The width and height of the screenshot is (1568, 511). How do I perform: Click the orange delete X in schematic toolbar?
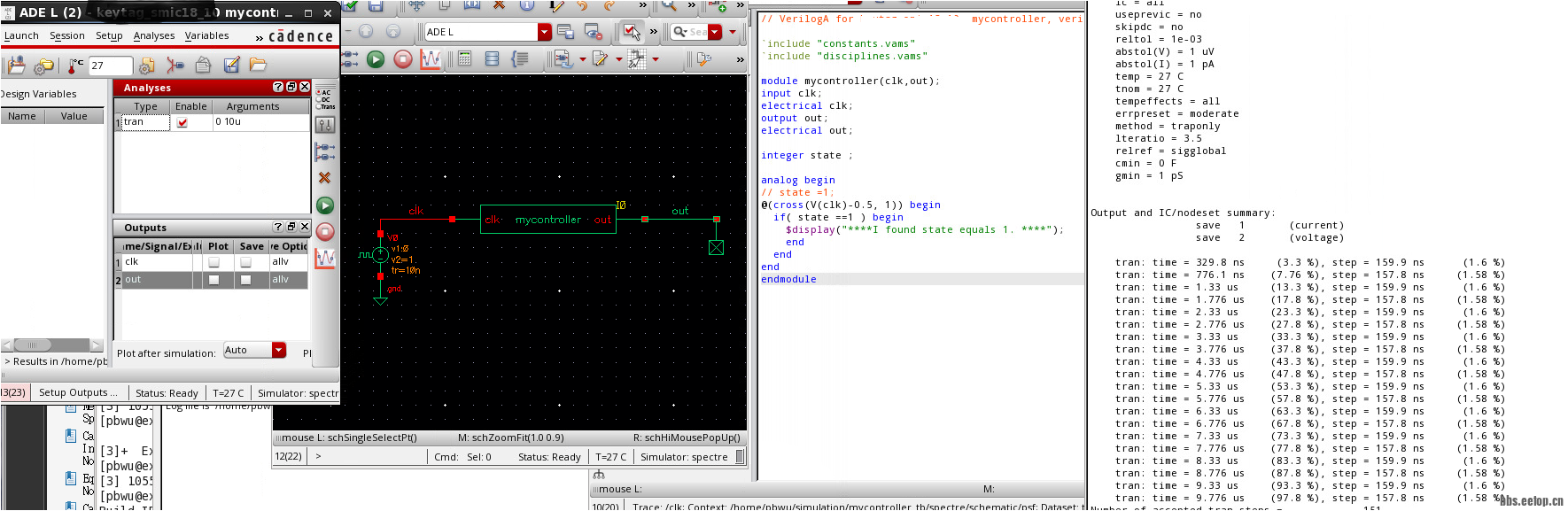coord(499,4)
